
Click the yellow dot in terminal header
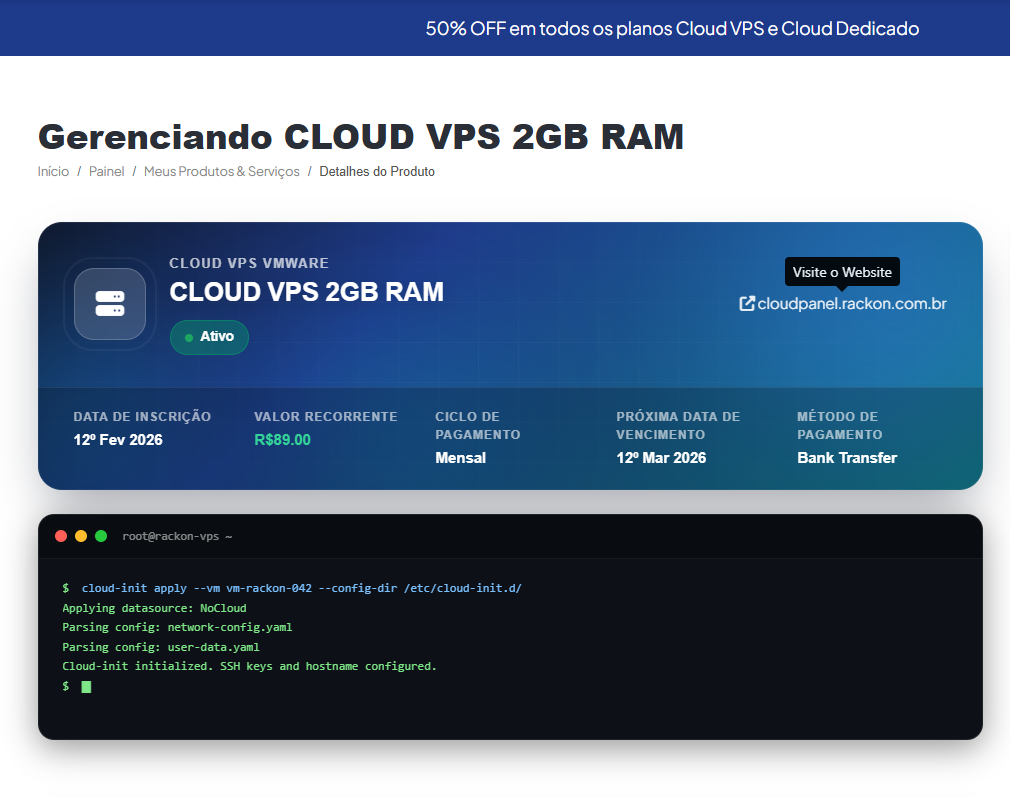point(81,537)
